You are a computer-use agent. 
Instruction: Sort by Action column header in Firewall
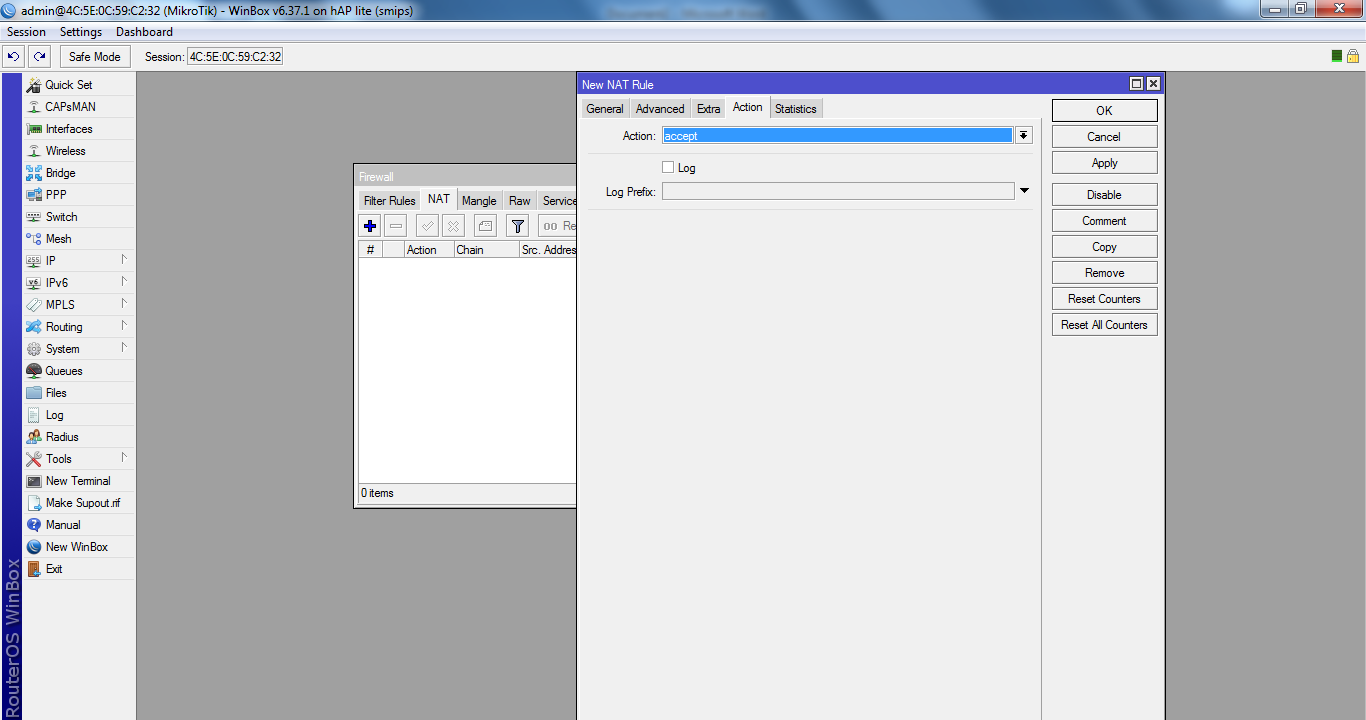428,250
